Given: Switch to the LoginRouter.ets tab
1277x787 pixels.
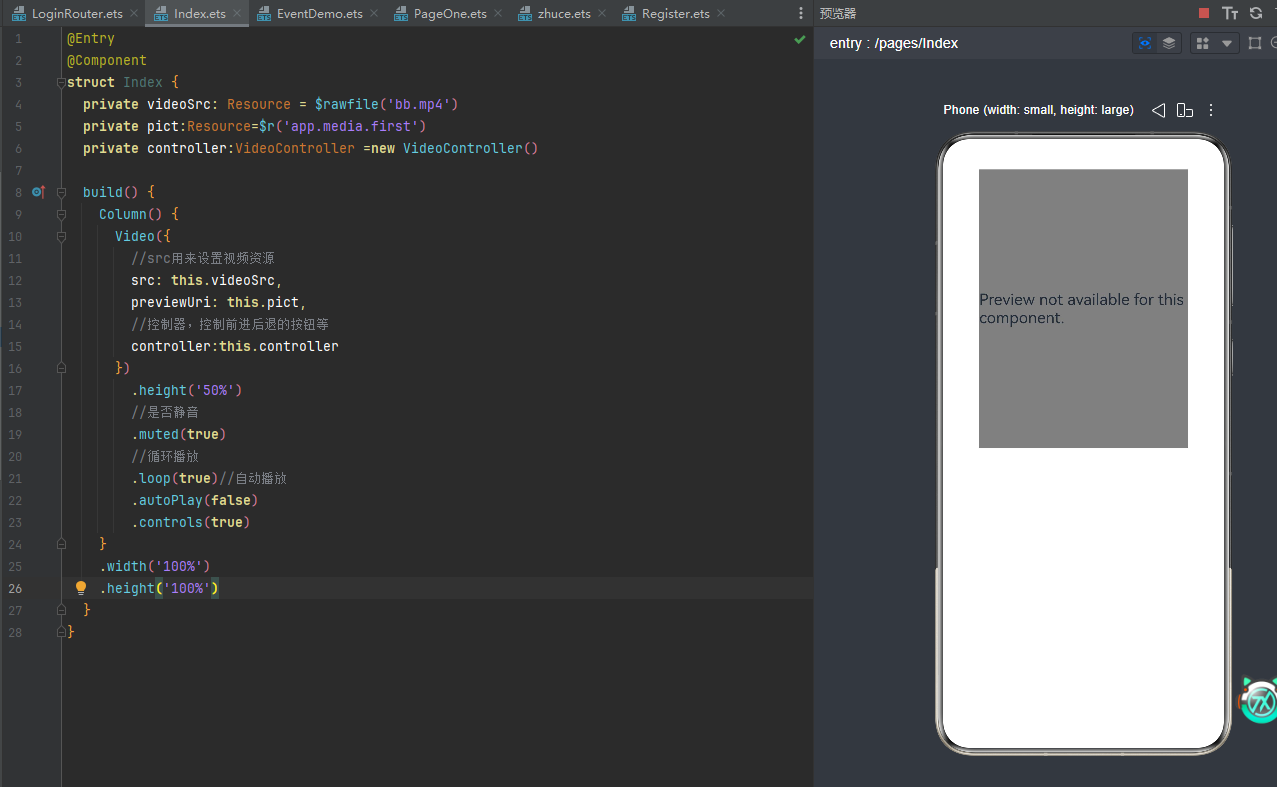Looking at the screenshot, I should 77,14.
